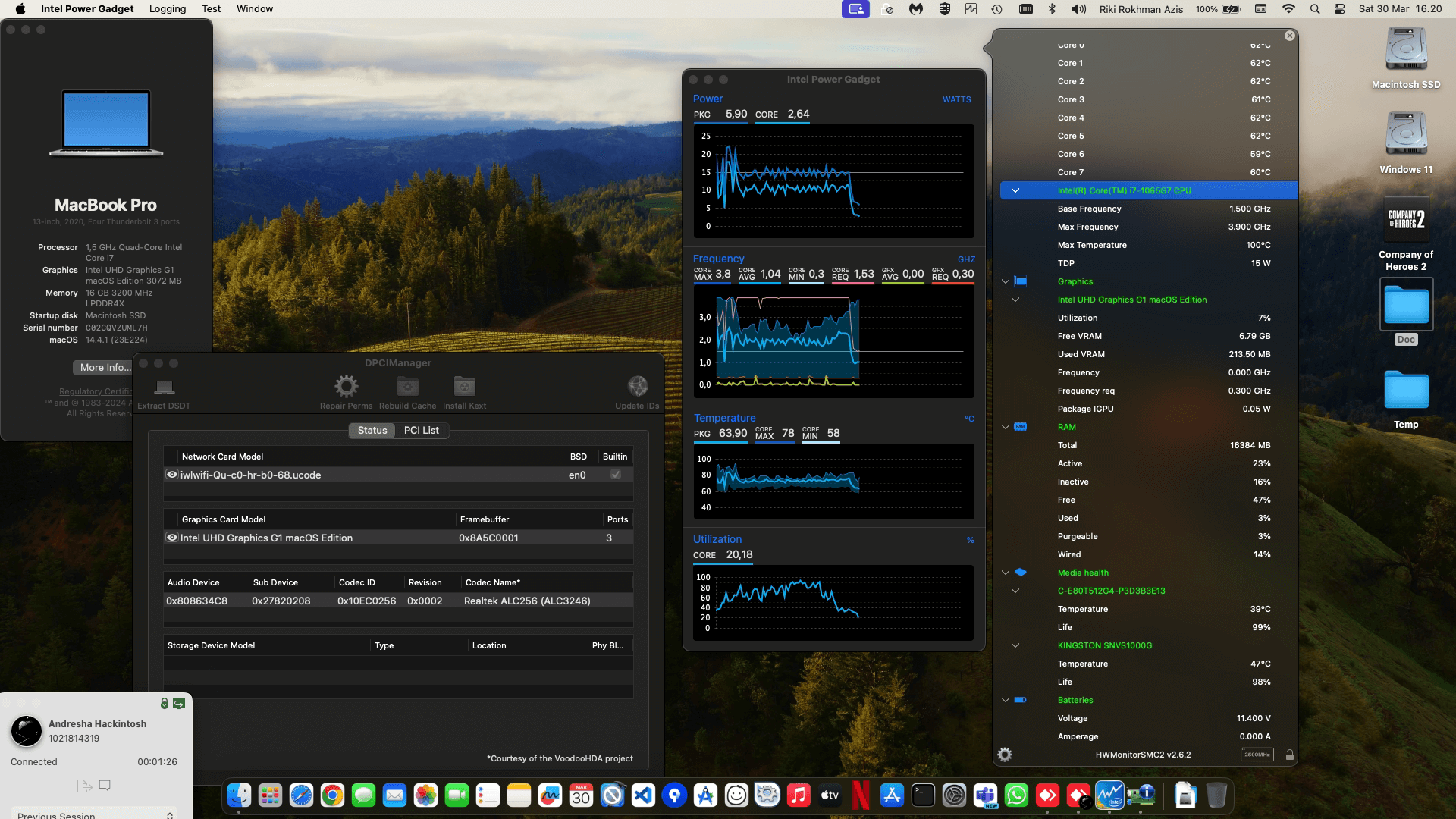Open the Logging menu
Viewport: 1456px width, 819px height.
168,9
